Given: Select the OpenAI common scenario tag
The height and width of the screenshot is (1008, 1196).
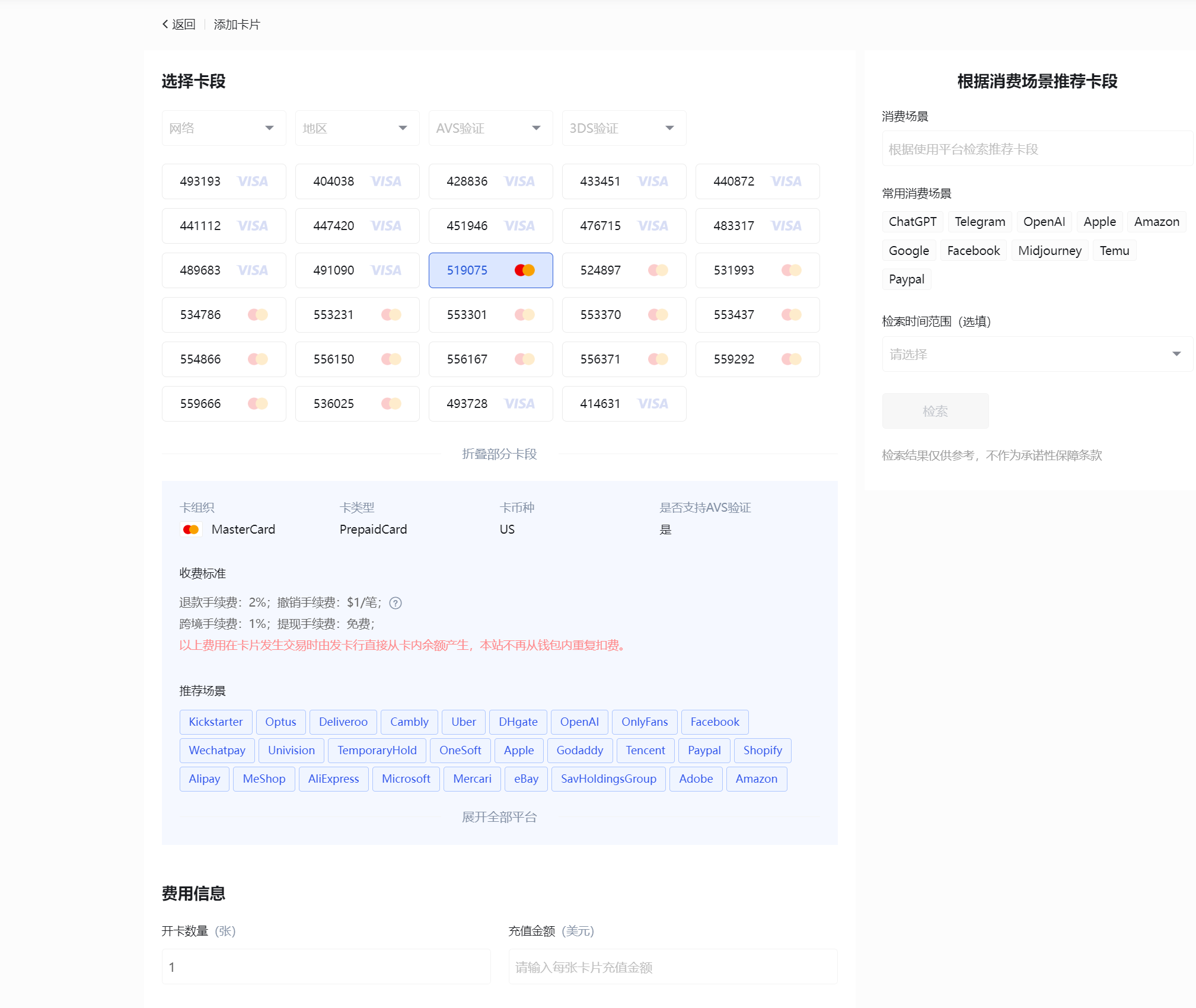Looking at the screenshot, I should coord(1044,222).
